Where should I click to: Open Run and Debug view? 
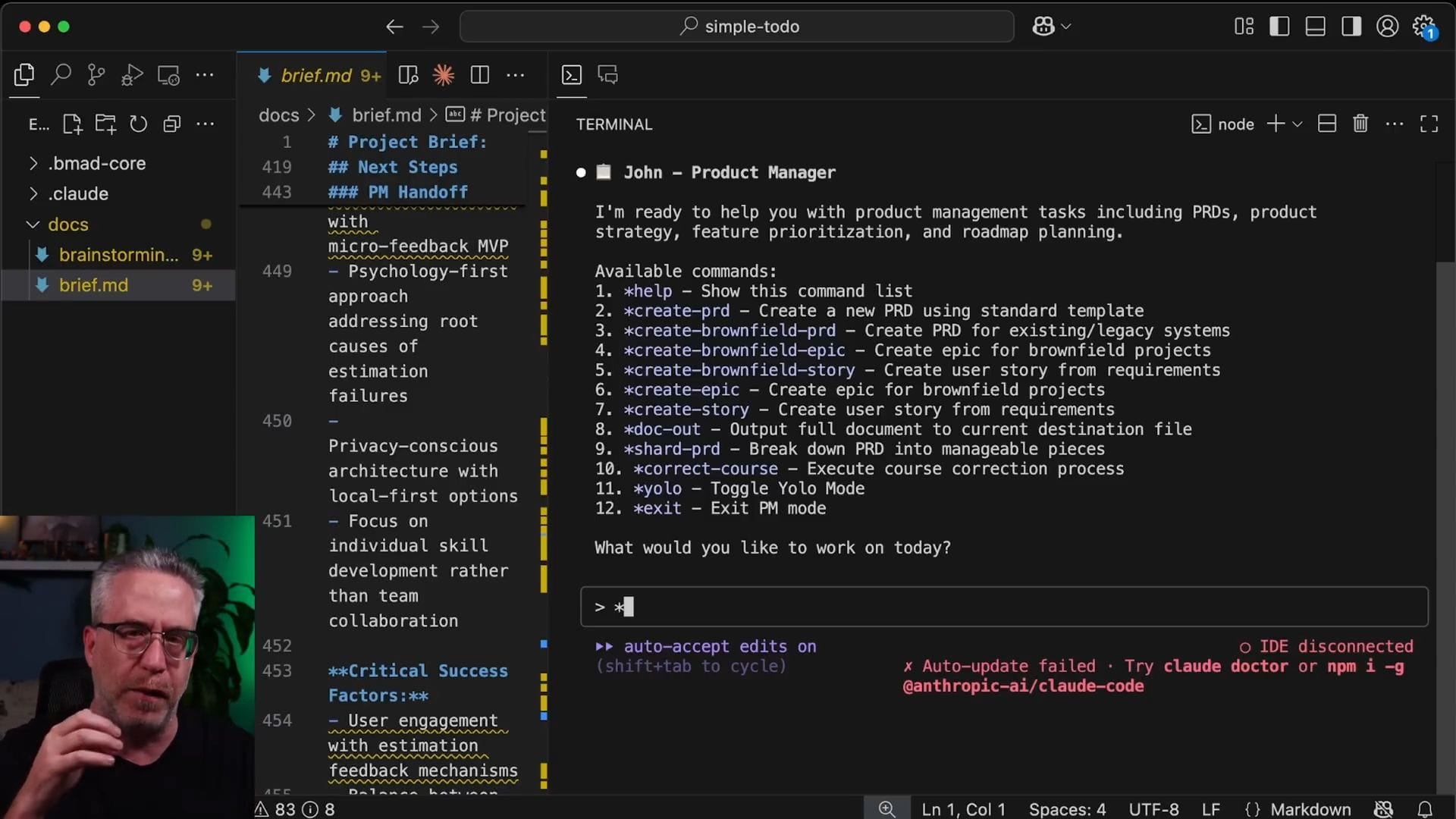[x=132, y=74]
